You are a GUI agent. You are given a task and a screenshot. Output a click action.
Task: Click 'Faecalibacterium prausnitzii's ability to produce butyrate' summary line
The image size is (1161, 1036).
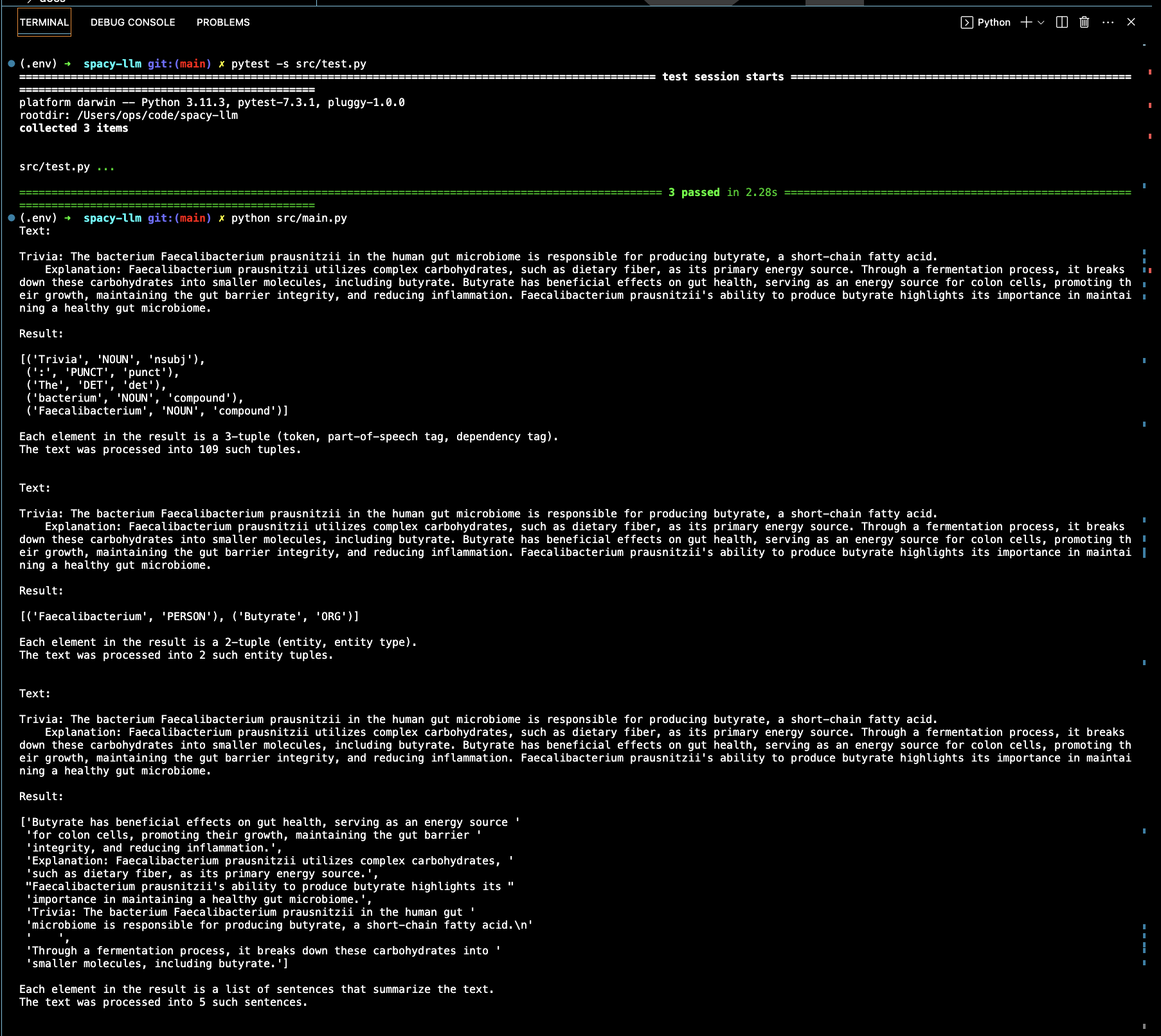click(269, 886)
